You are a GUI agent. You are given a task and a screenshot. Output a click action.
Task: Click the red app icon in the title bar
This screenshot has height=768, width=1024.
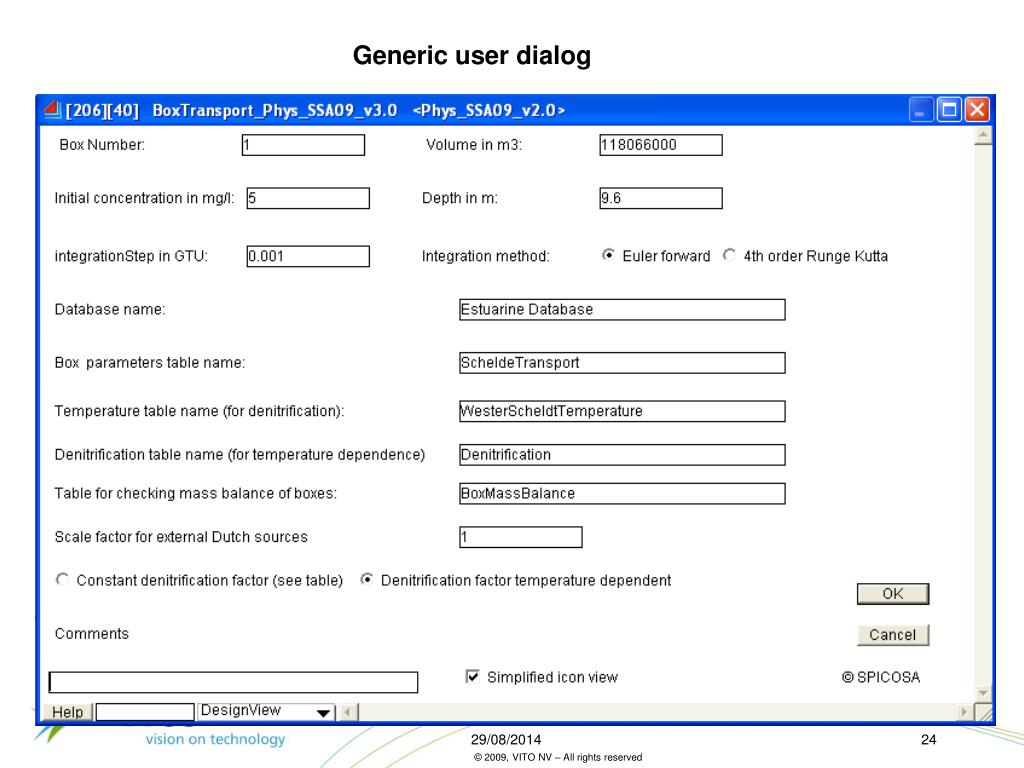[52, 109]
